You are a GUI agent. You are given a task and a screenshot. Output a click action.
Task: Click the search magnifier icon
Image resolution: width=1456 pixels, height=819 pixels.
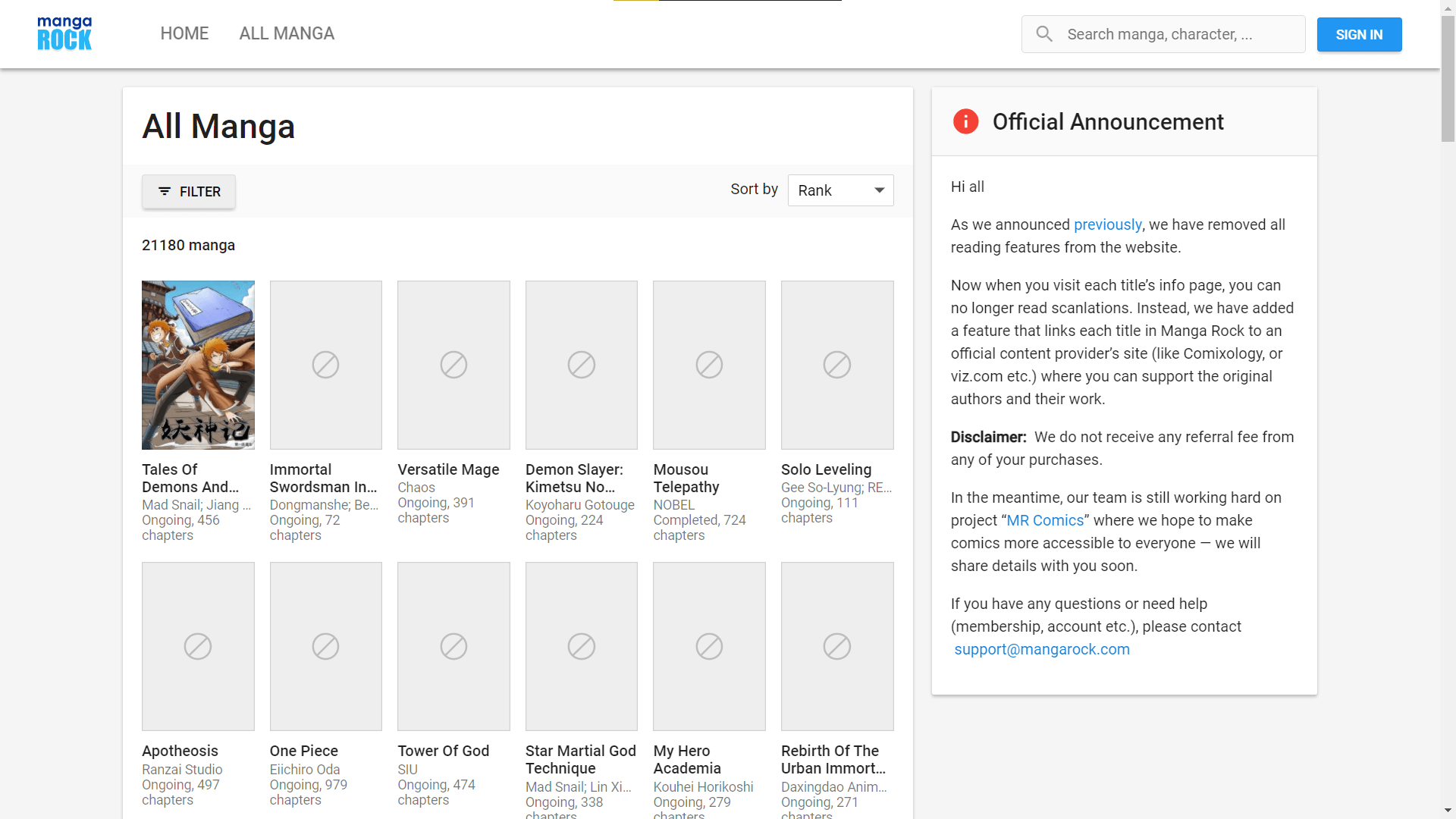tap(1044, 34)
